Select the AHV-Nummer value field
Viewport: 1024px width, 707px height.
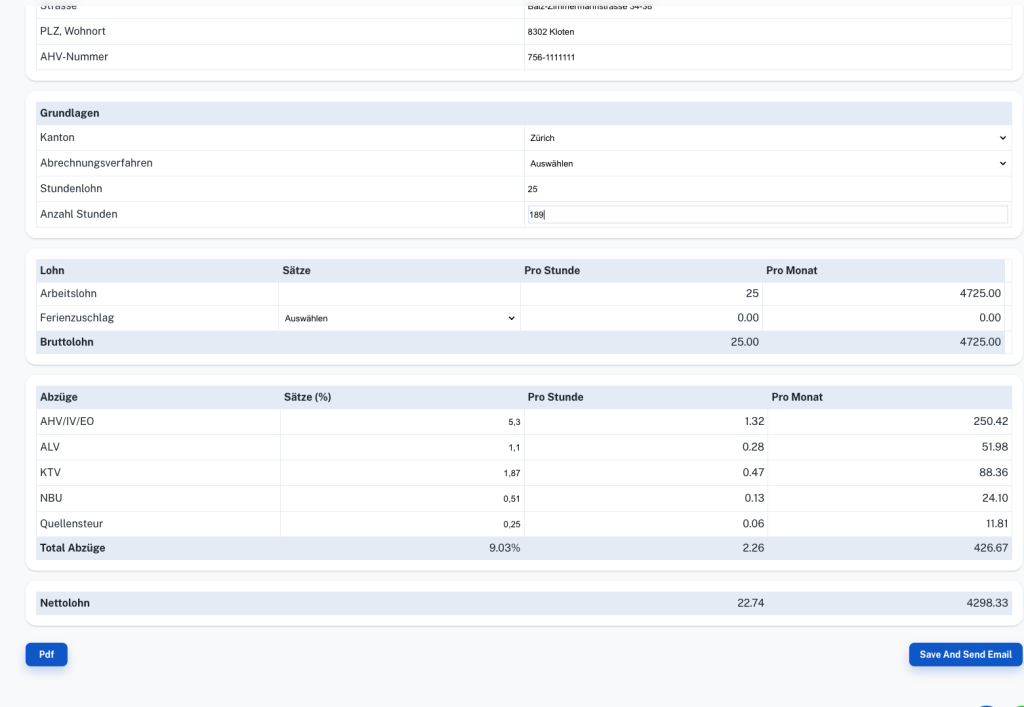click(767, 57)
